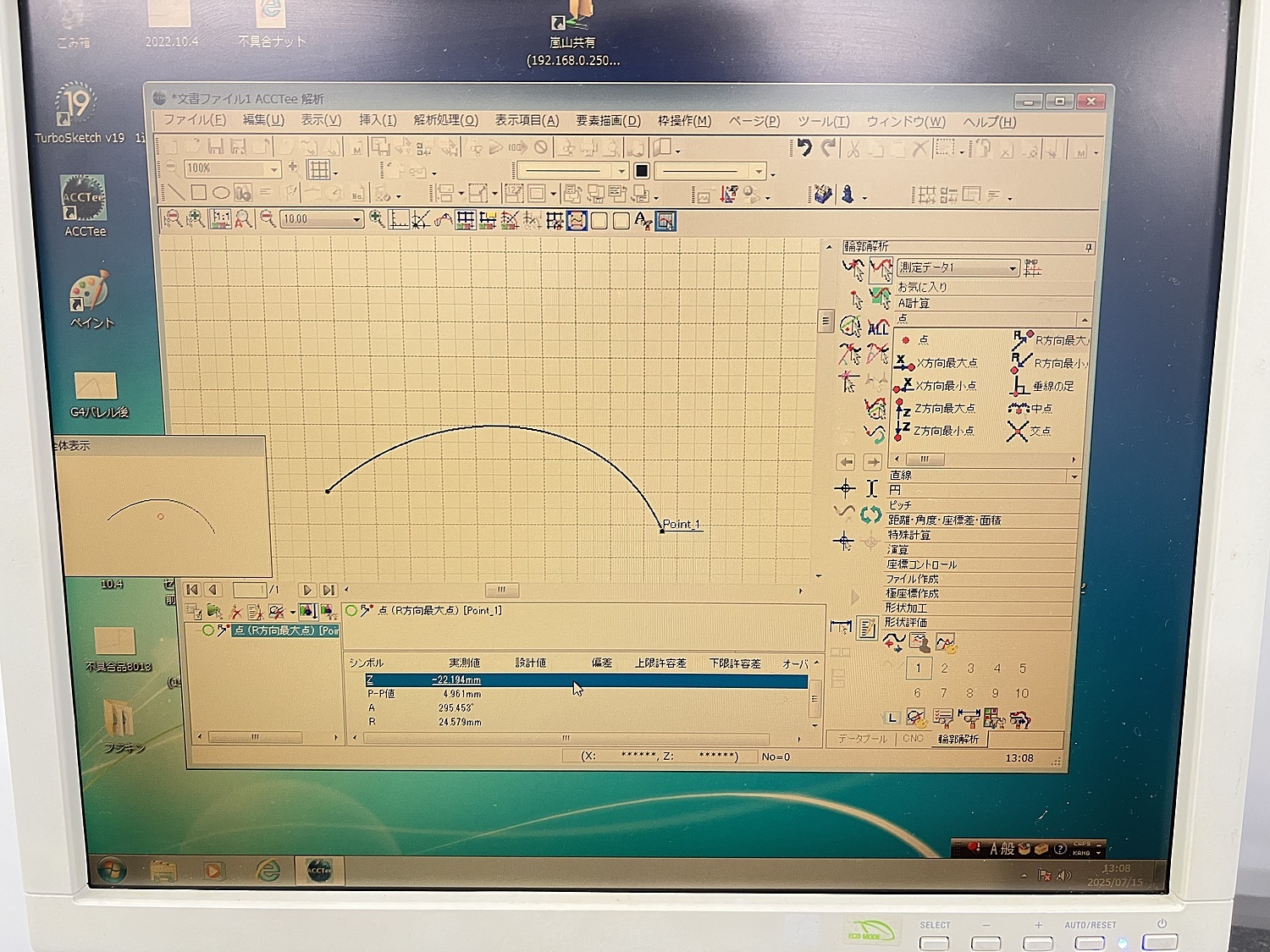The image size is (1270, 952).
Task: Click the ALL selection icon in the contour panel
Action: (x=879, y=326)
